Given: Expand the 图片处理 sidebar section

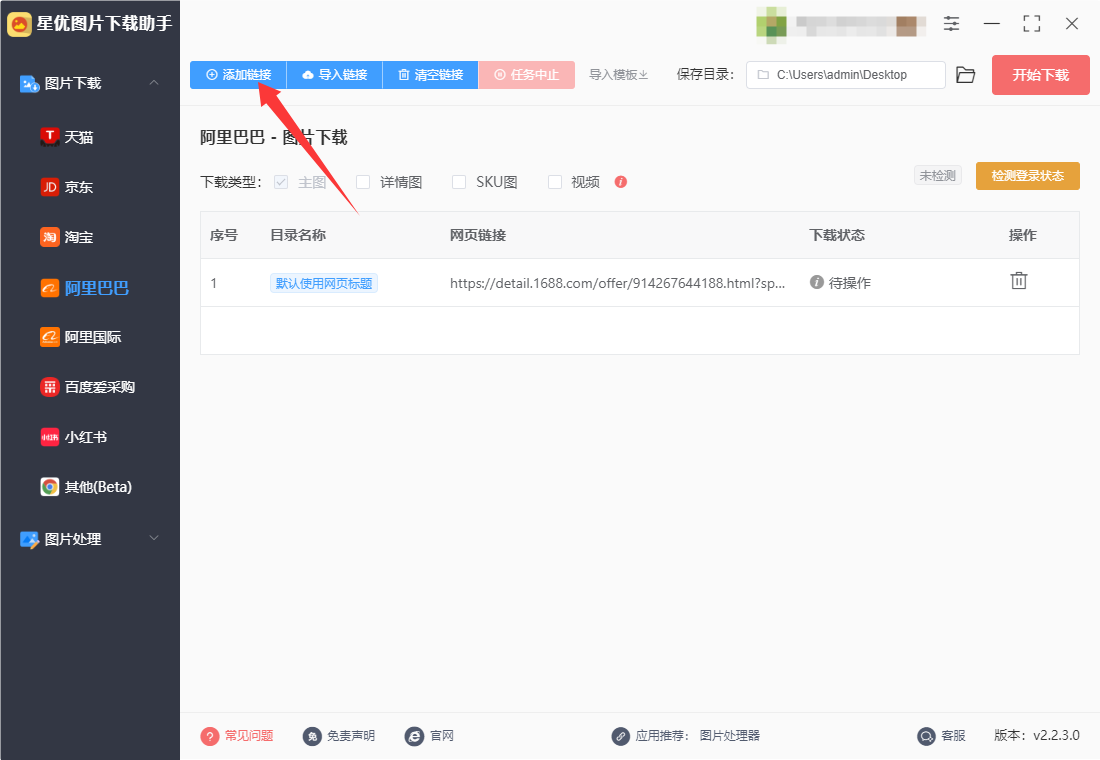Looking at the screenshot, I should pyautogui.click(x=154, y=538).
